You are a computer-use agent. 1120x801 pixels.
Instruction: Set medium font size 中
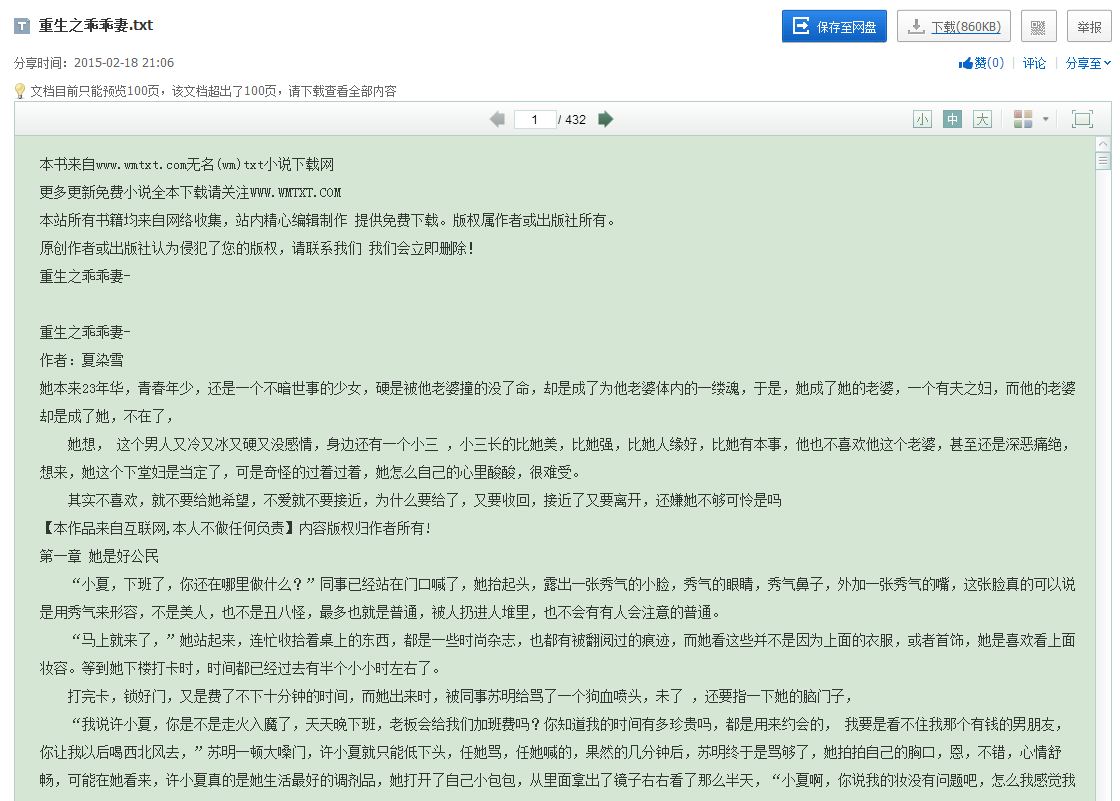click(x=952, y=119)
